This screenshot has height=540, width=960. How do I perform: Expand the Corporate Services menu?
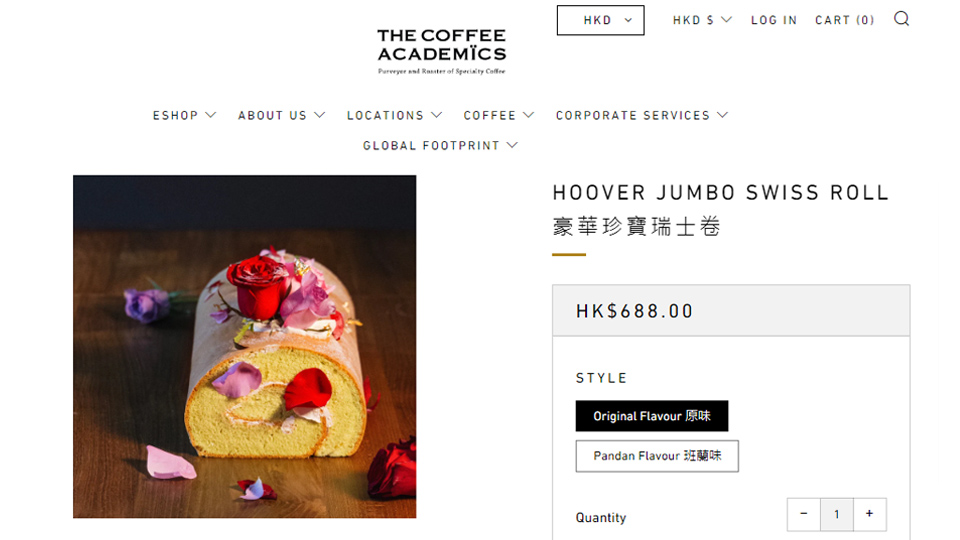pos(642,115)
